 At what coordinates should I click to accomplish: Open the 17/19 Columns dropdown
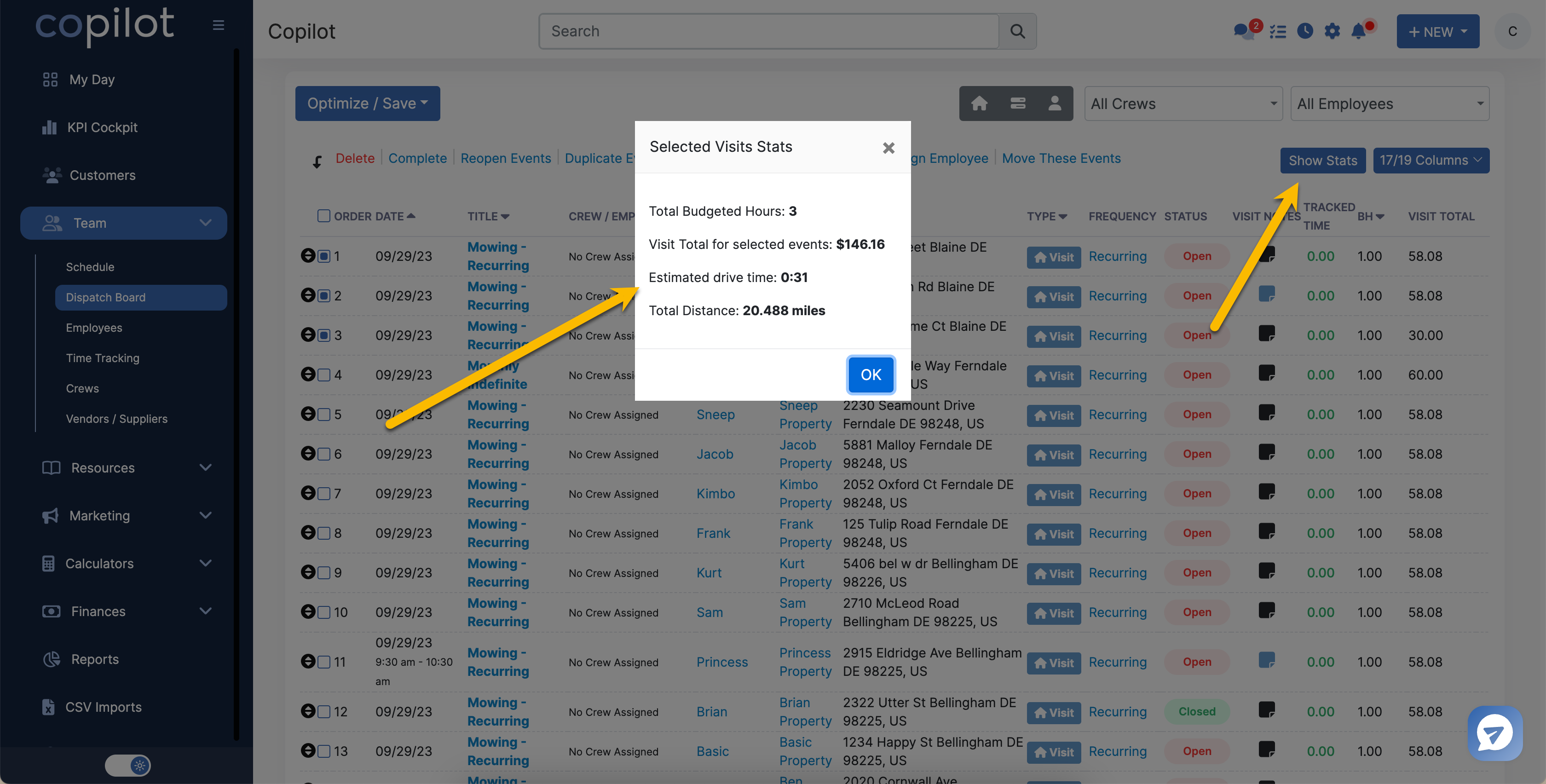[1431, 160]
